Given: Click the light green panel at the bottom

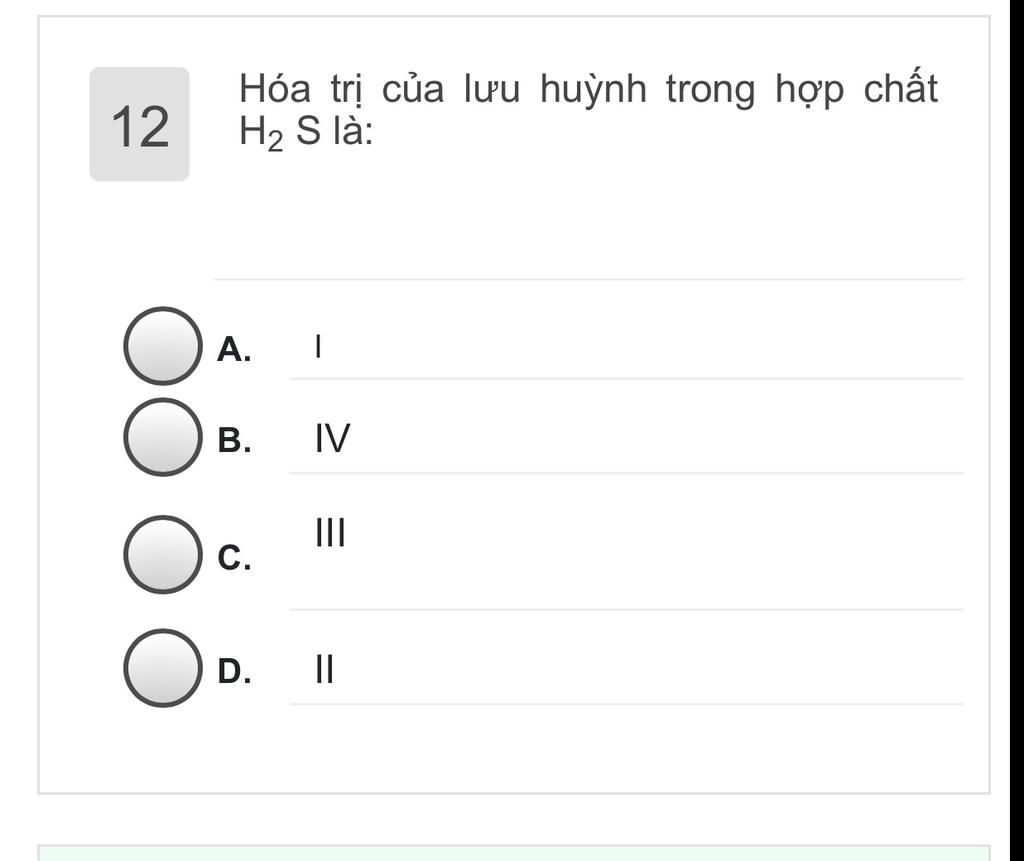Looking at the screenshot, I should 513,852.
